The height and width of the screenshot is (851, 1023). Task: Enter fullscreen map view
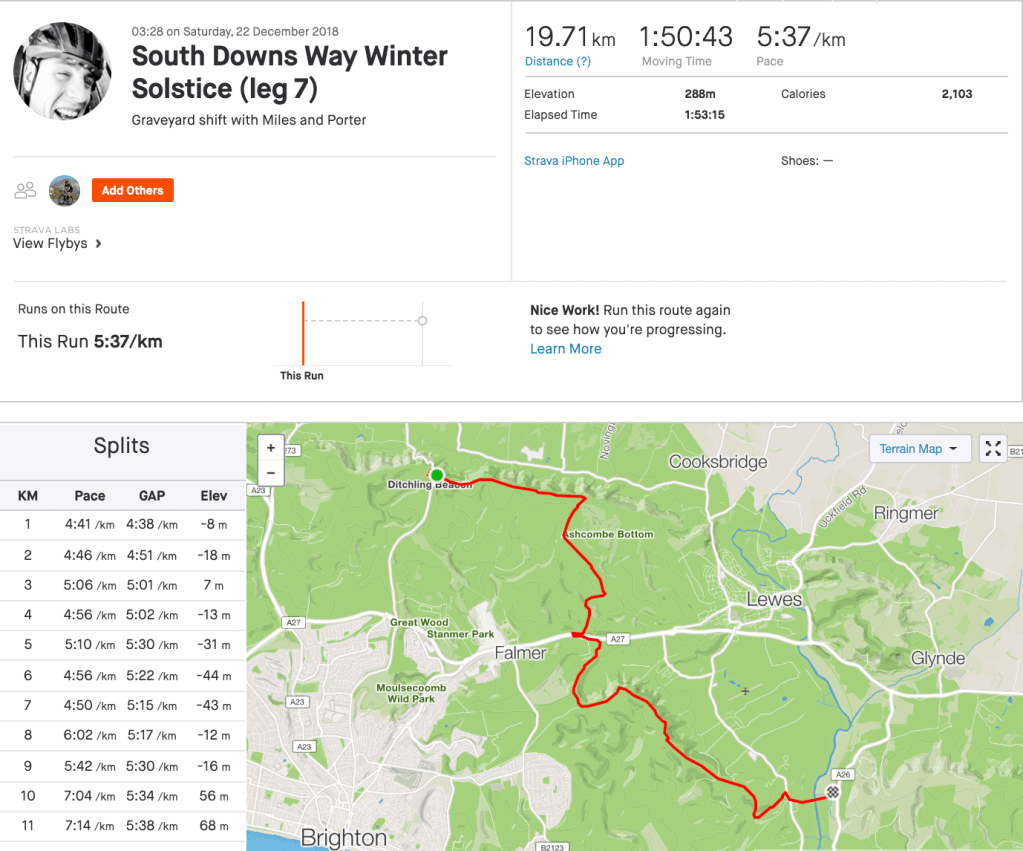point(992,449)
